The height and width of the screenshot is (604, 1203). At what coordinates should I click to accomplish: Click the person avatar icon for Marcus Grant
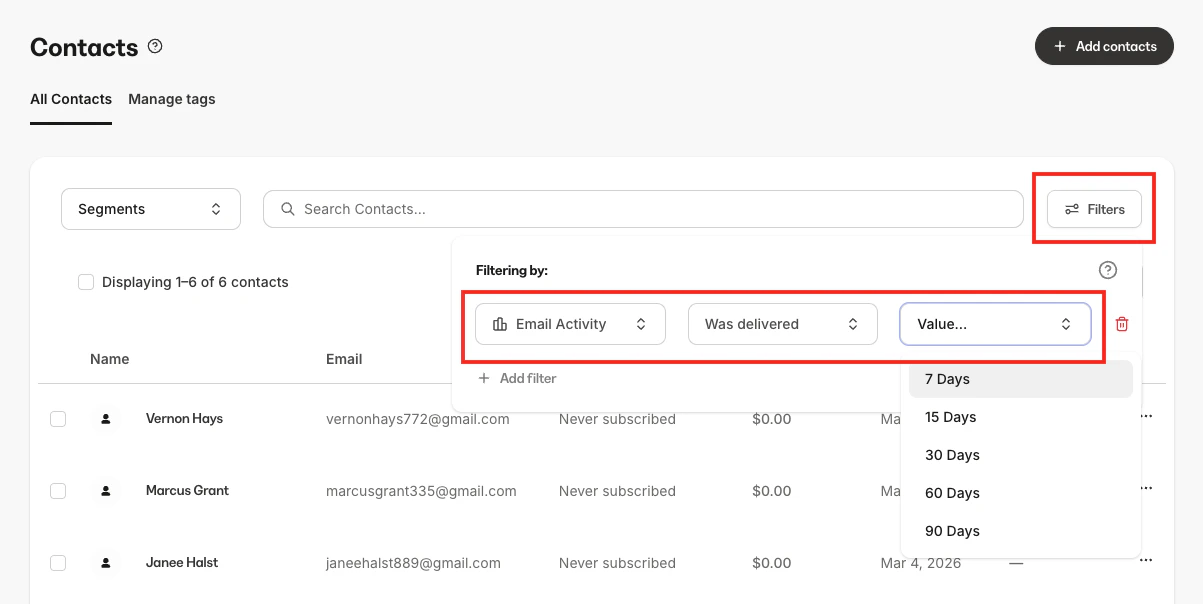pyautogui.click(x=106, y=491)
